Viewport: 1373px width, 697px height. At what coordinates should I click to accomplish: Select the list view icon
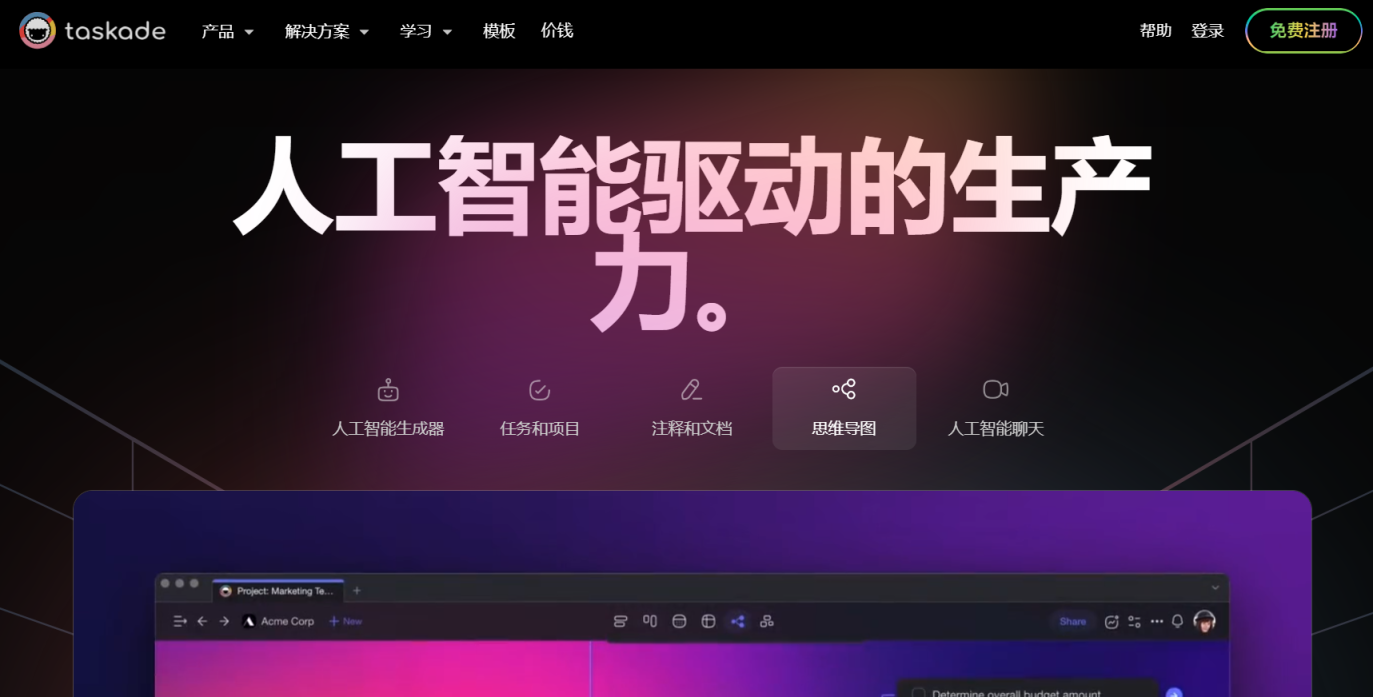coord(620,621)
